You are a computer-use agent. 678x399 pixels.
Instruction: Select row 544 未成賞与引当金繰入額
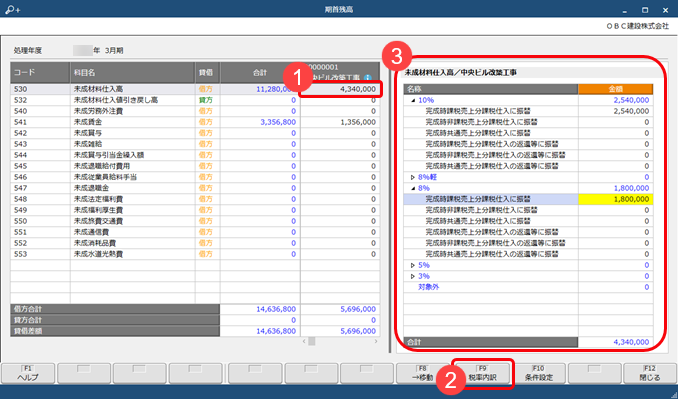coord(195,155)
